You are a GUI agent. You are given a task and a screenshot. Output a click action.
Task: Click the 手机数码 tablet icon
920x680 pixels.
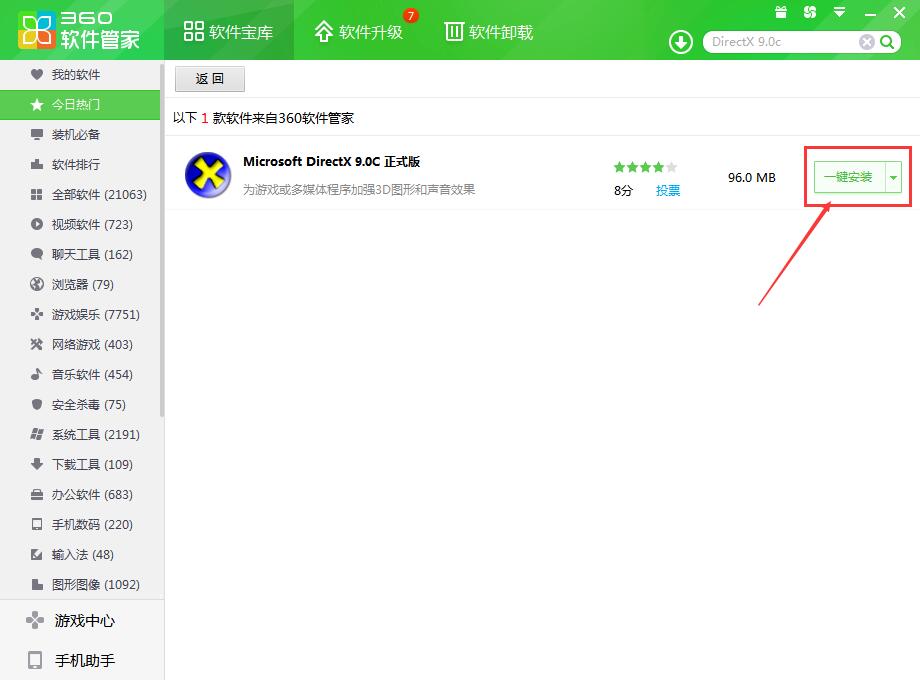[x=37, y=525]
